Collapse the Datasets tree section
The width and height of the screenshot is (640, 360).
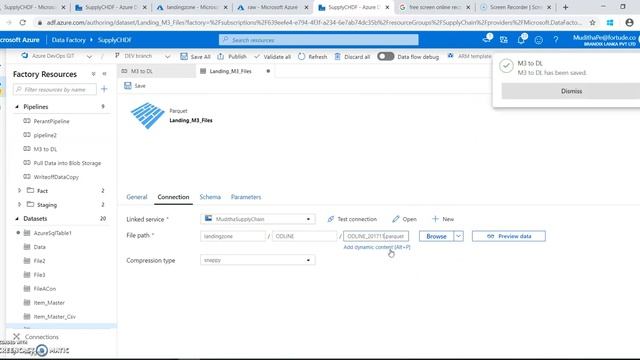point(17,218)
